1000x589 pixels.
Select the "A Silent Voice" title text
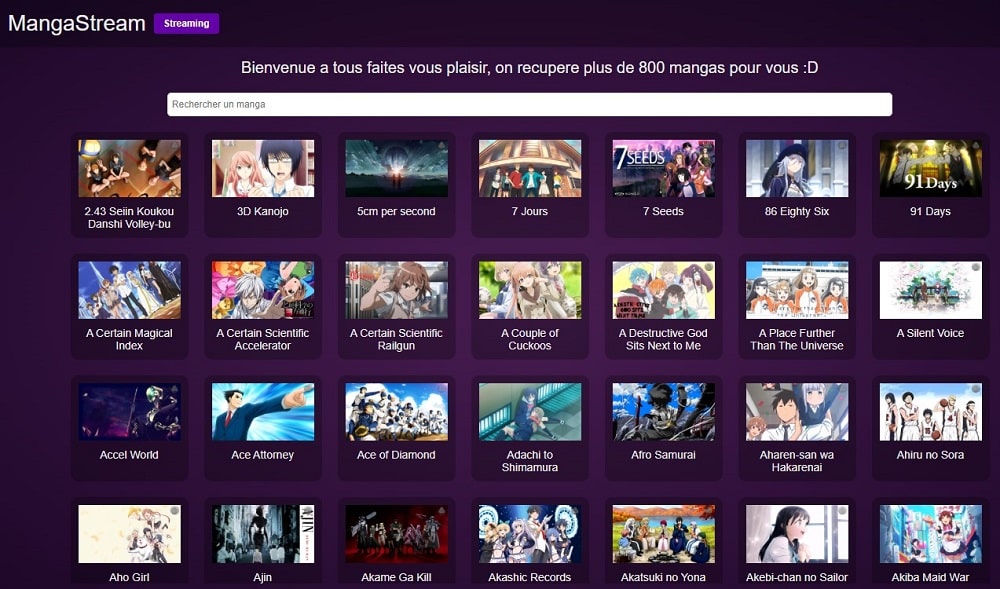930,333
